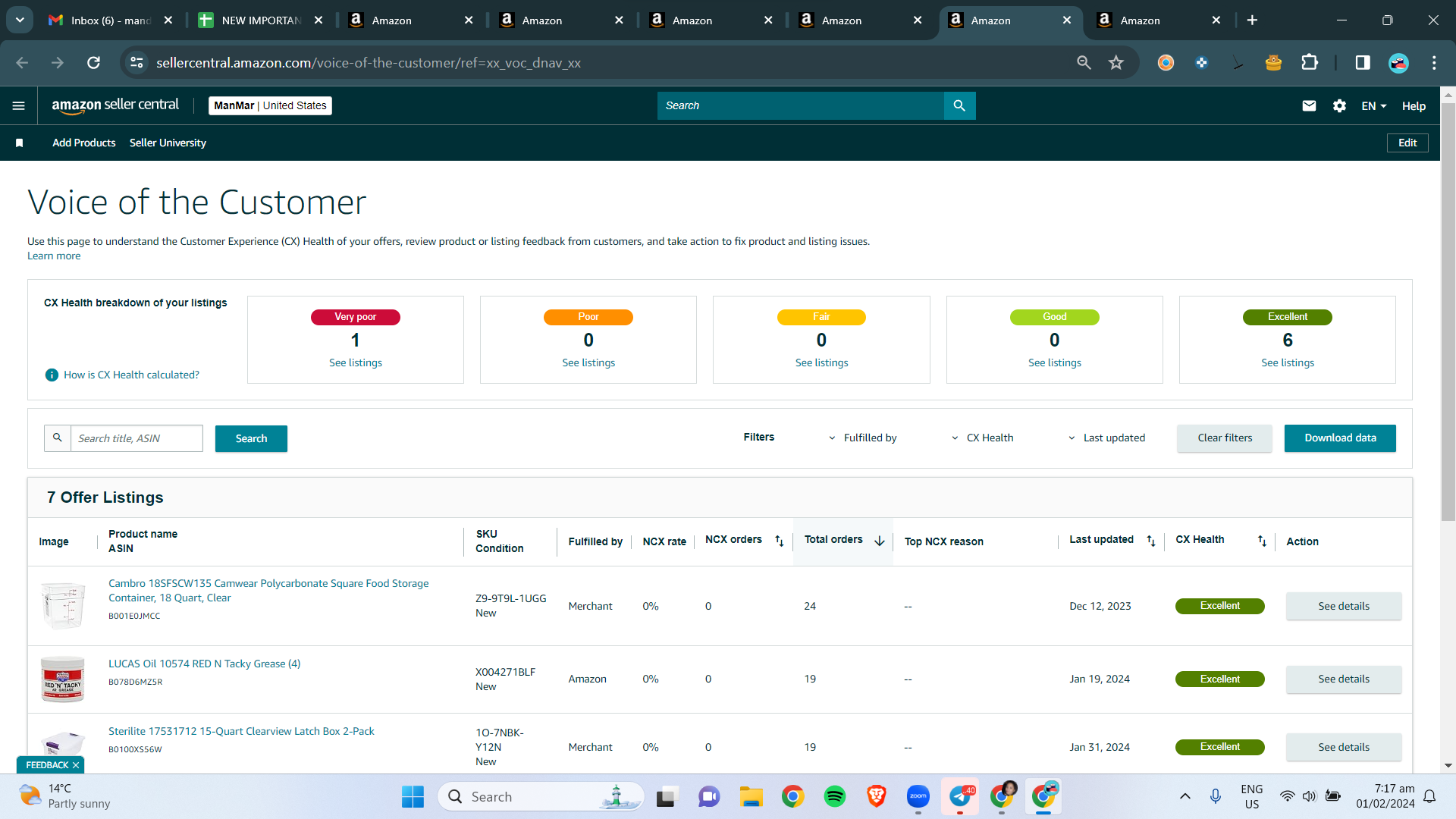Open the settings gear icon

pos(1340,106)
